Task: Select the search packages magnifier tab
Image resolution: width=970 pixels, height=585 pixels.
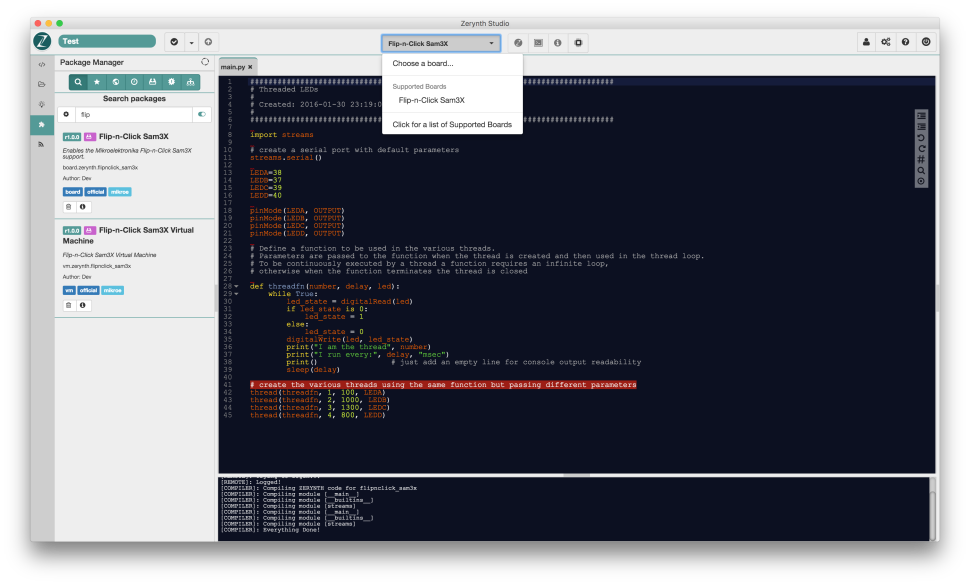Action: tap(78, 82)
